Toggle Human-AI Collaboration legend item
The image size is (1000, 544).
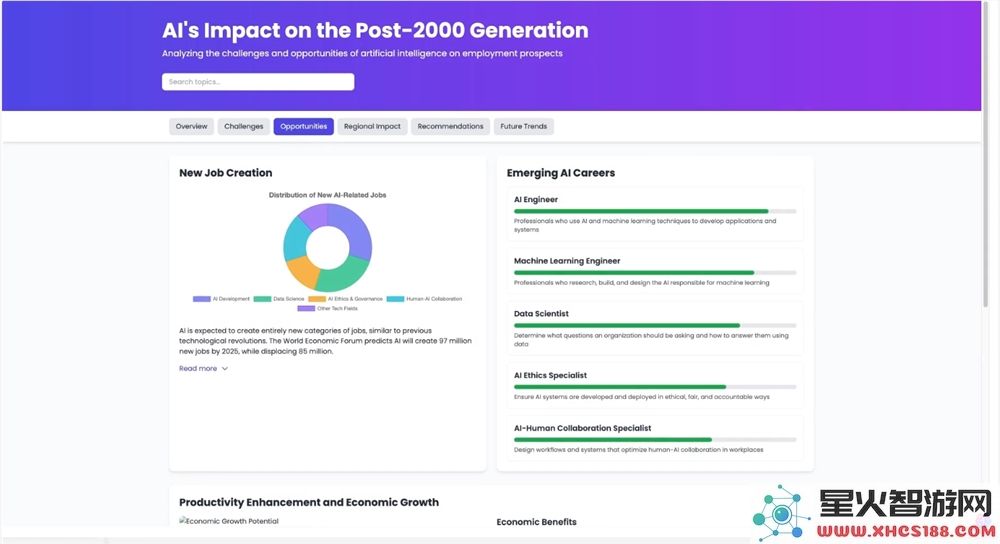(424, 299)
